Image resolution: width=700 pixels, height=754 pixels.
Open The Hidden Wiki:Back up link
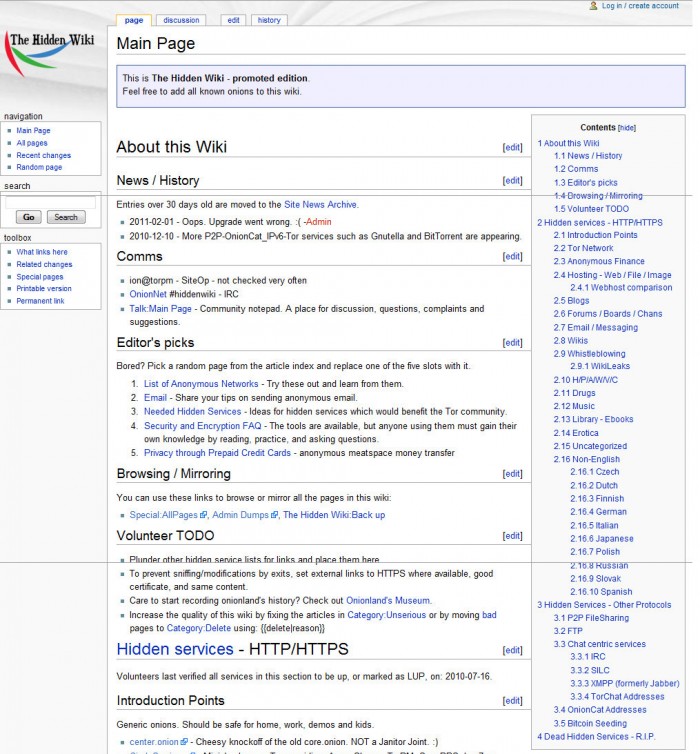(x=334, y=515)
